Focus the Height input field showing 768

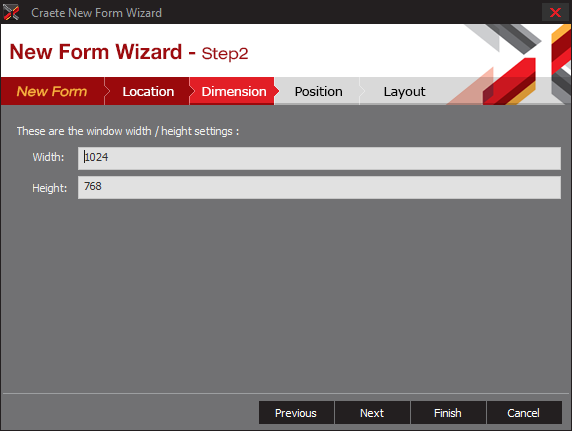319,188
